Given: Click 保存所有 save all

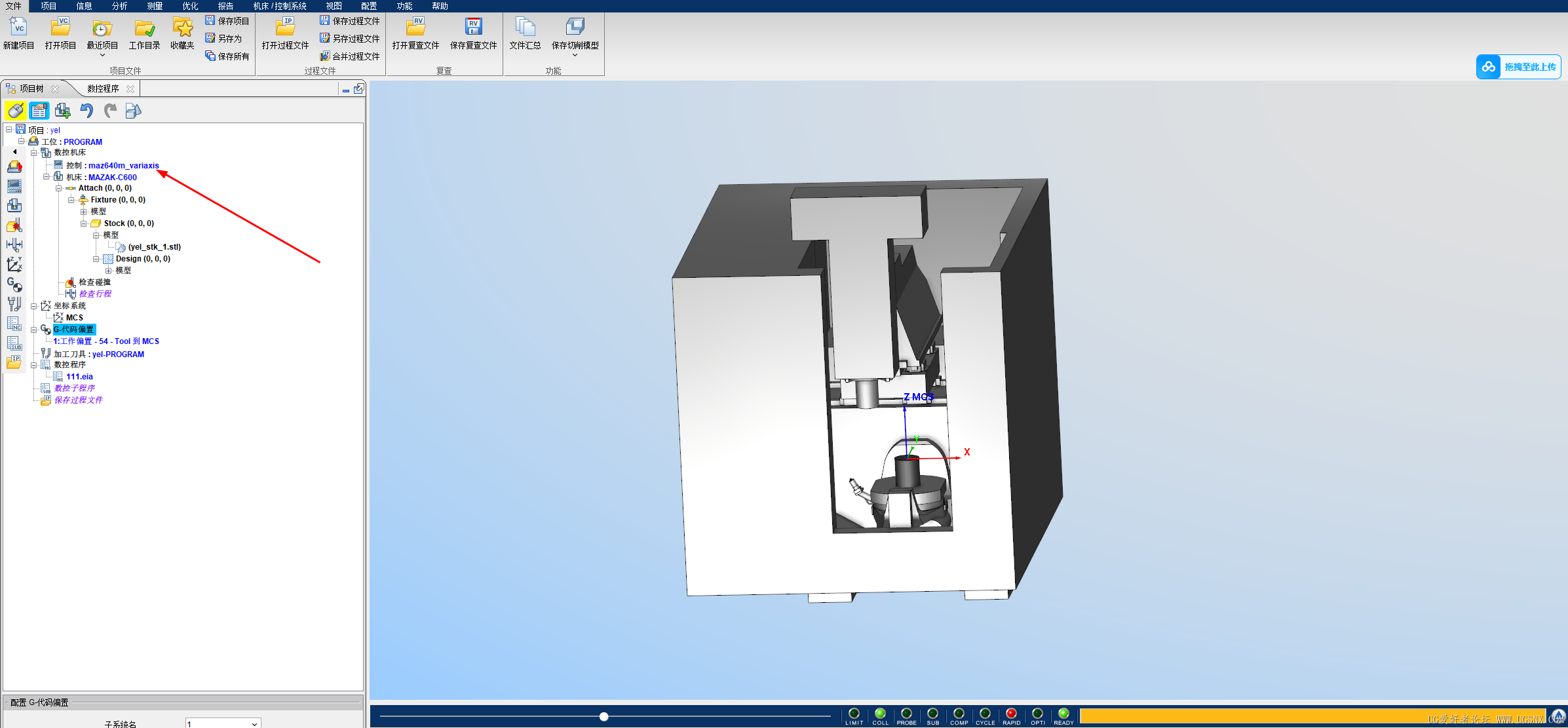Looking at the screenshot, I should (x=227, y=56).
